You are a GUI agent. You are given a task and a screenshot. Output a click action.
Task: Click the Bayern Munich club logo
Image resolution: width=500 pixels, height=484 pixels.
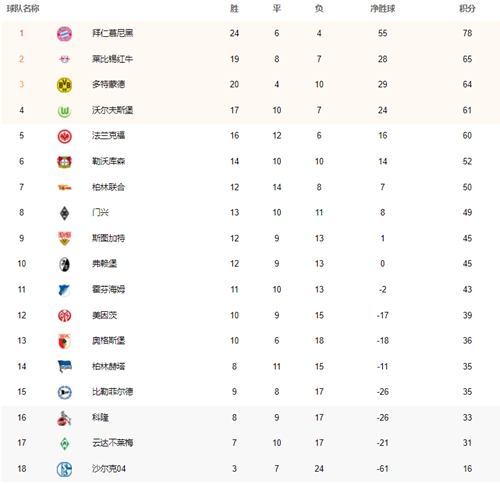tap(64, 34)
